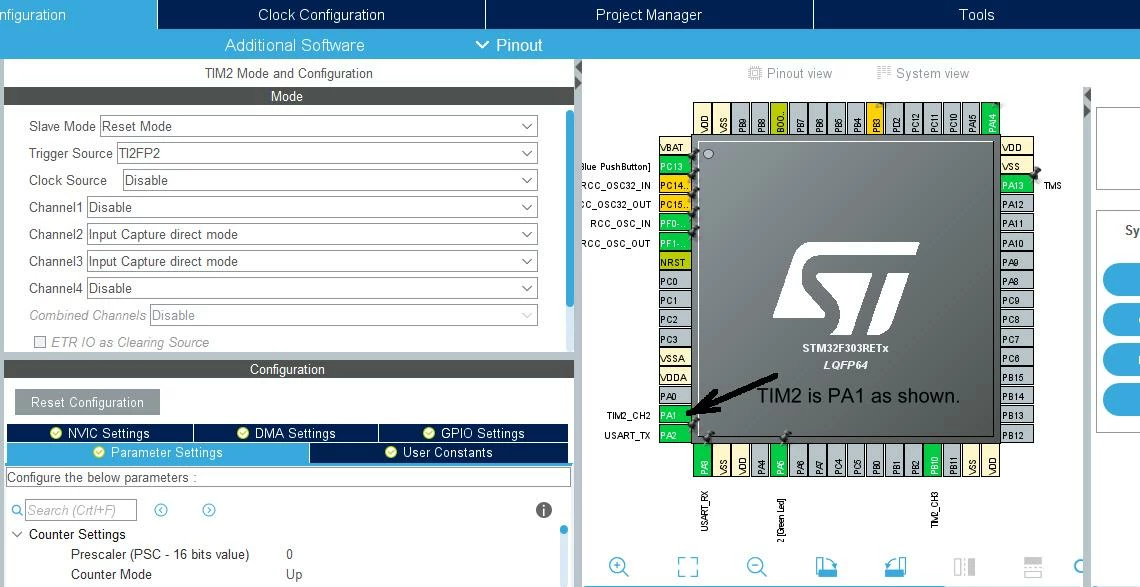Screen dimensions: 1140x587
Task: Open the Channel4 dropdown
Action: point(312,288)
